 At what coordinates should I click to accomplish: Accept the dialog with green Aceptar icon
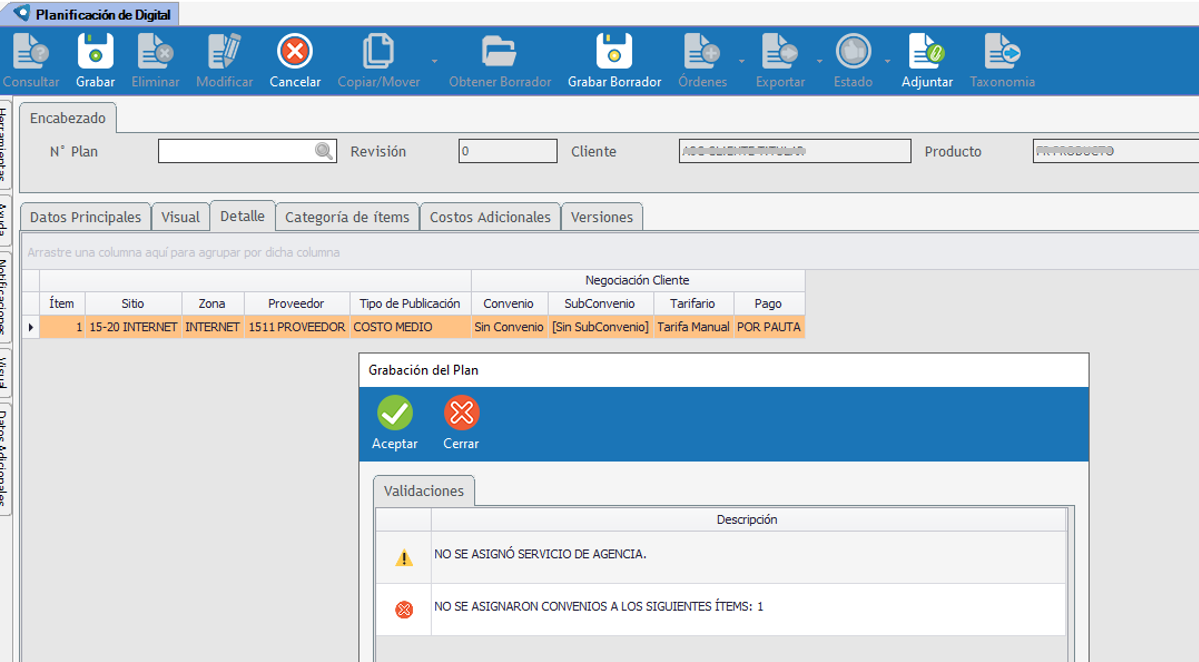point(395,414)
